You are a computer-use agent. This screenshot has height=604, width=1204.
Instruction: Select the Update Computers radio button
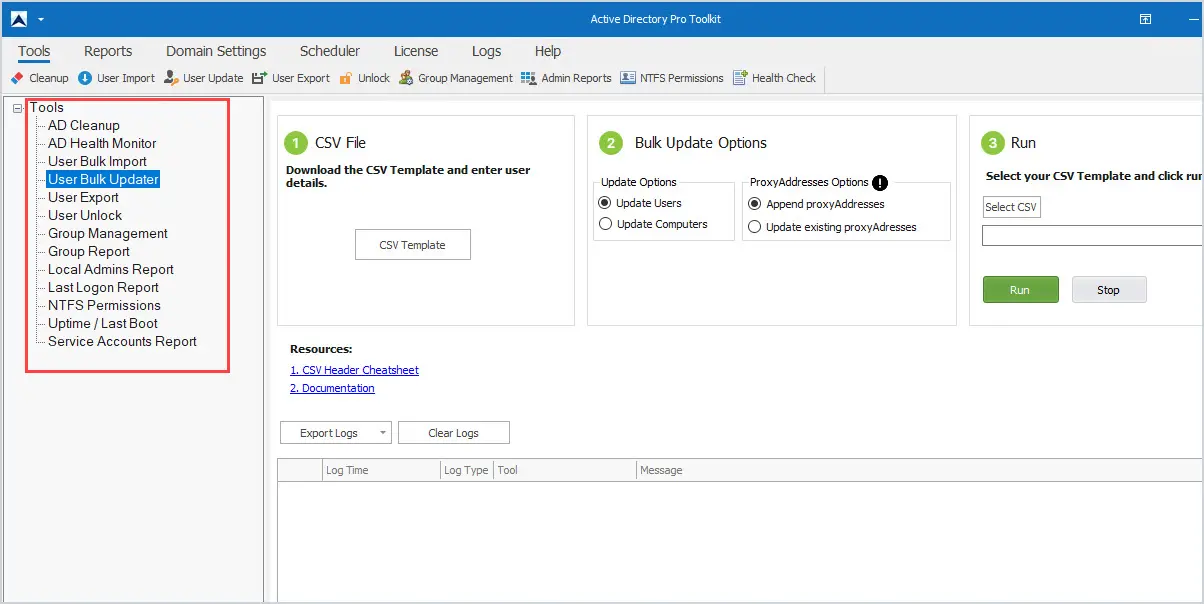tap(605, 224)
